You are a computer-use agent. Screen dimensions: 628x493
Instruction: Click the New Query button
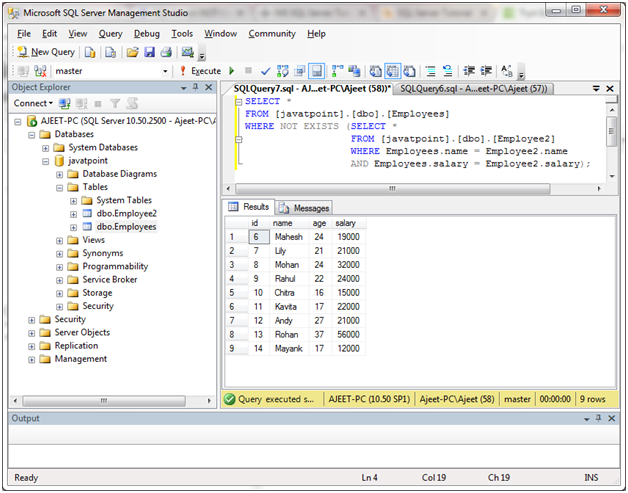coord(46,52)
